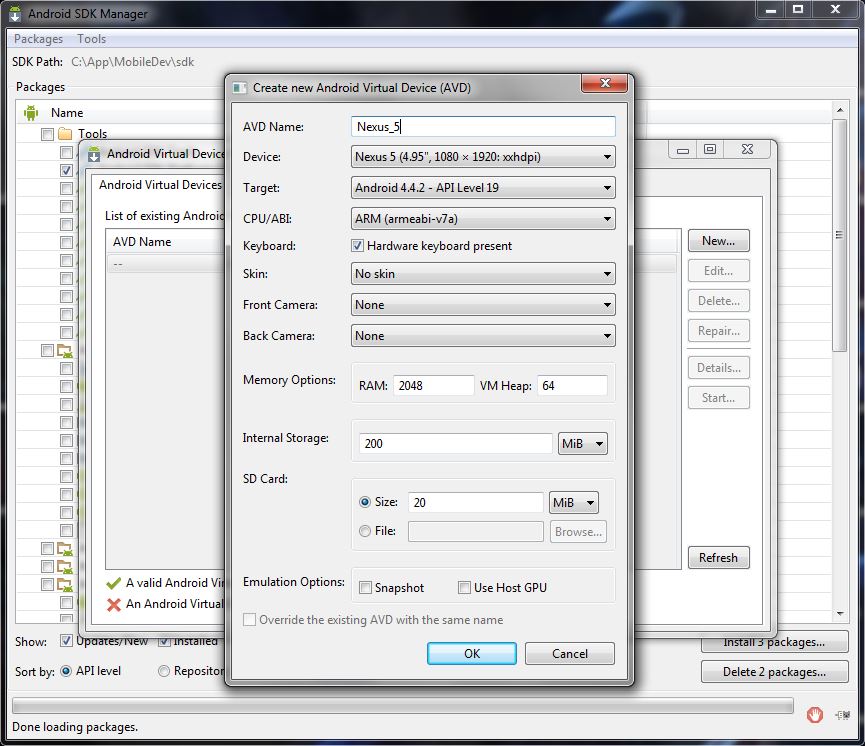This screenshot has width=865, height=746.
Task: Click the packages list scroll-up arrow
Action: 840,110
